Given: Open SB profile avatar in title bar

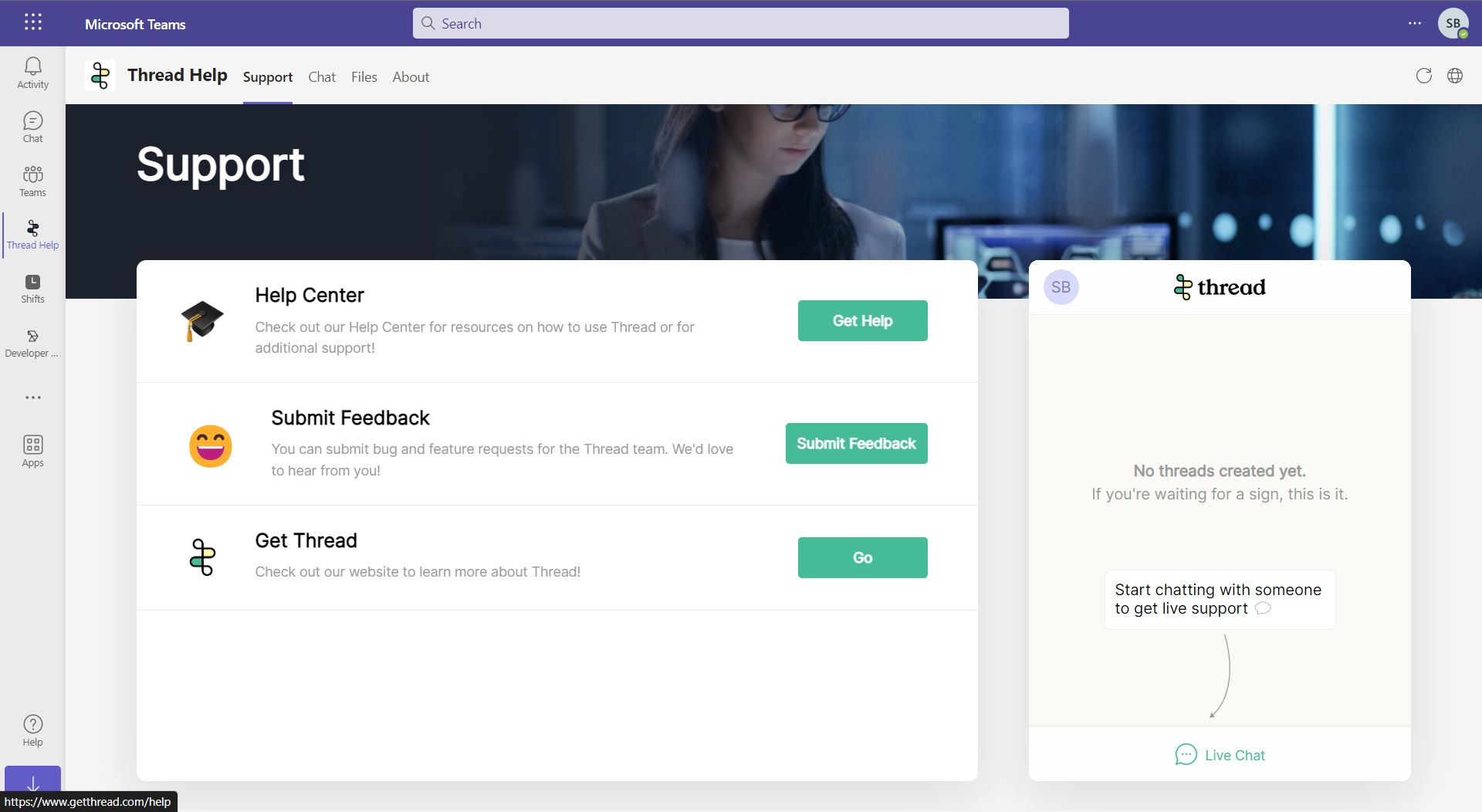Looking at the screenshot, I should pos(1453,23).
